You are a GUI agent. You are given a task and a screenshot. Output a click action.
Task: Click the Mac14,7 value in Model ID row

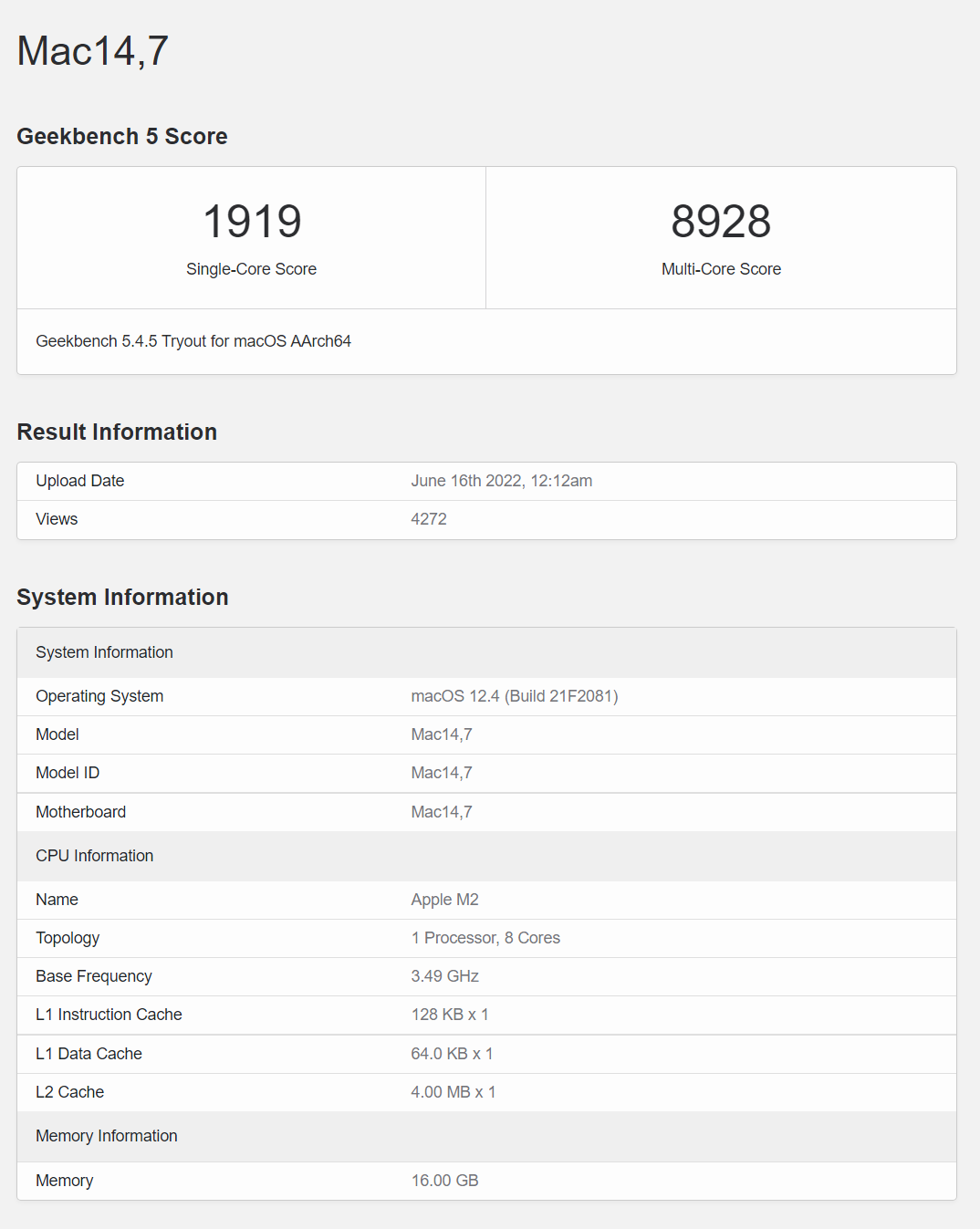442,773
